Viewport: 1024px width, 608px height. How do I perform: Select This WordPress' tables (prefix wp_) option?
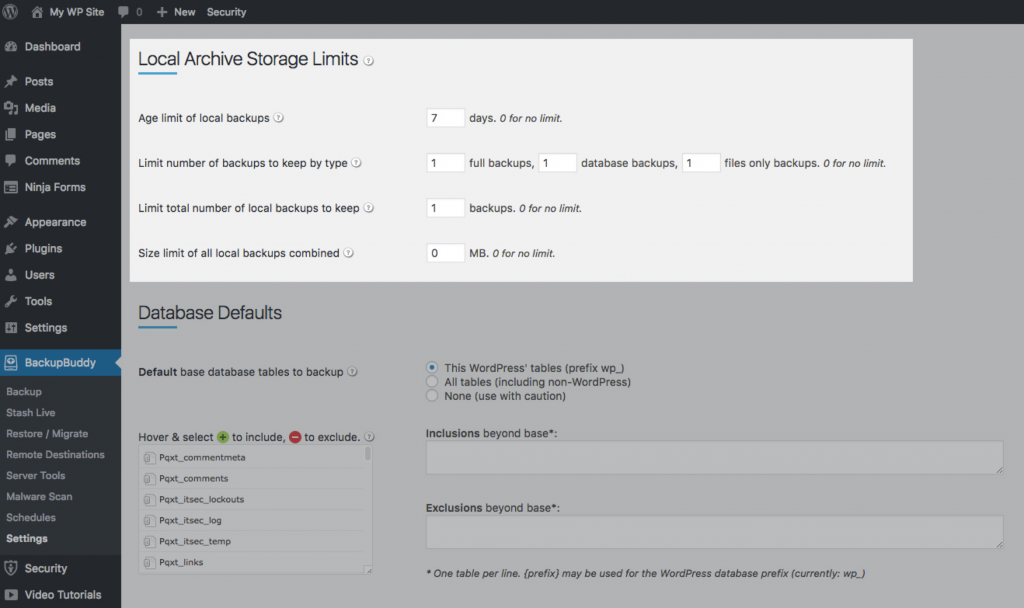pyautogui.click(x=432, y=368)
